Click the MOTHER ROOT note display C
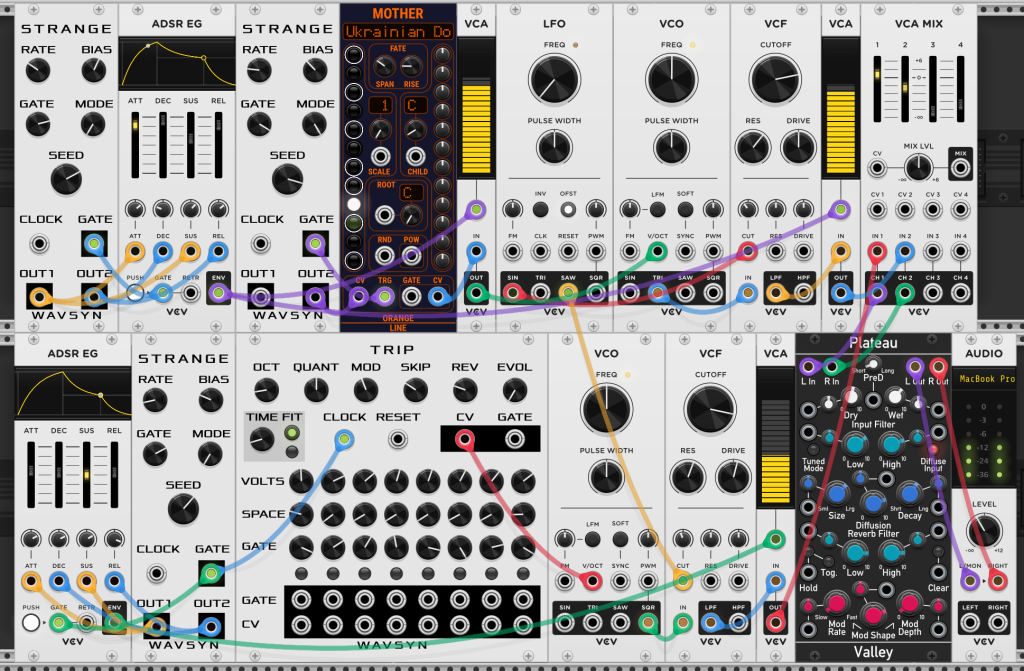 pyautogui.click(x=410, y=193)
